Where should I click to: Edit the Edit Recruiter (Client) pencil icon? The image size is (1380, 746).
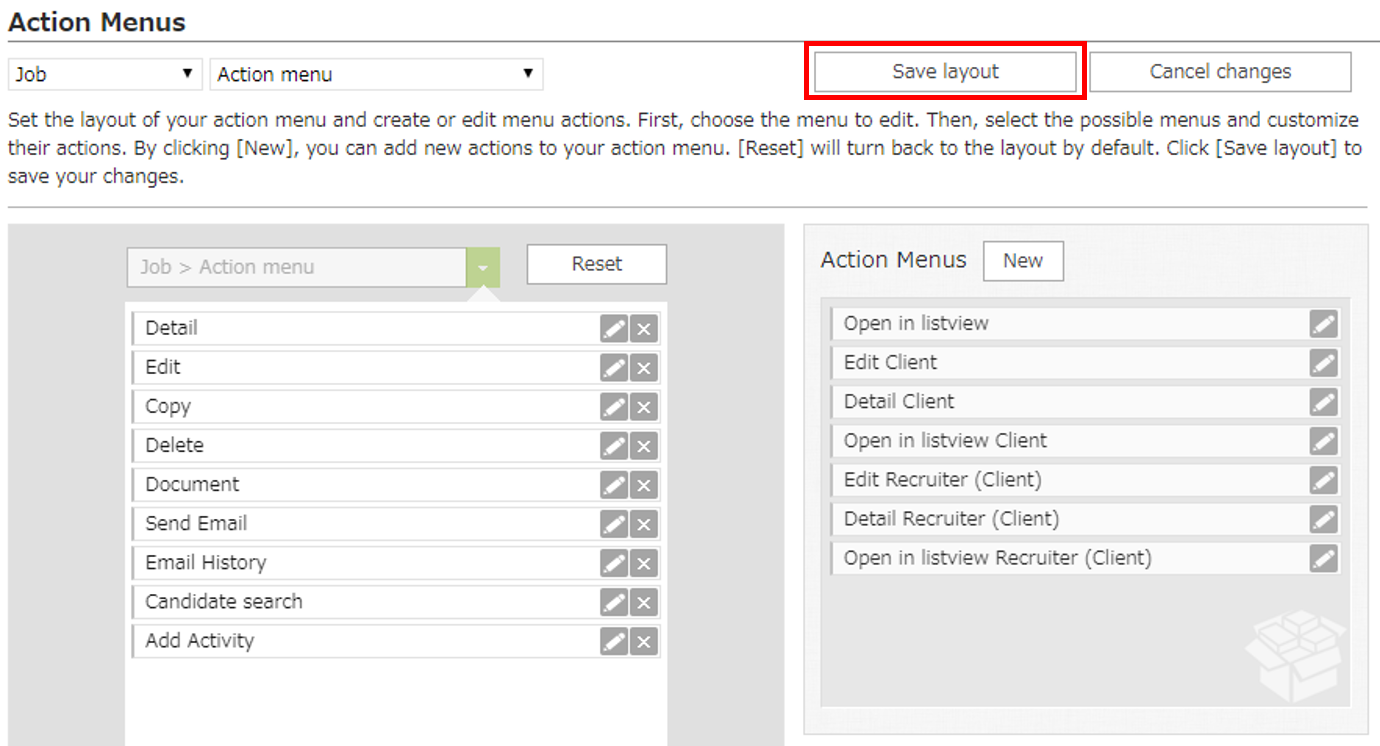[x=1323, y=480]
